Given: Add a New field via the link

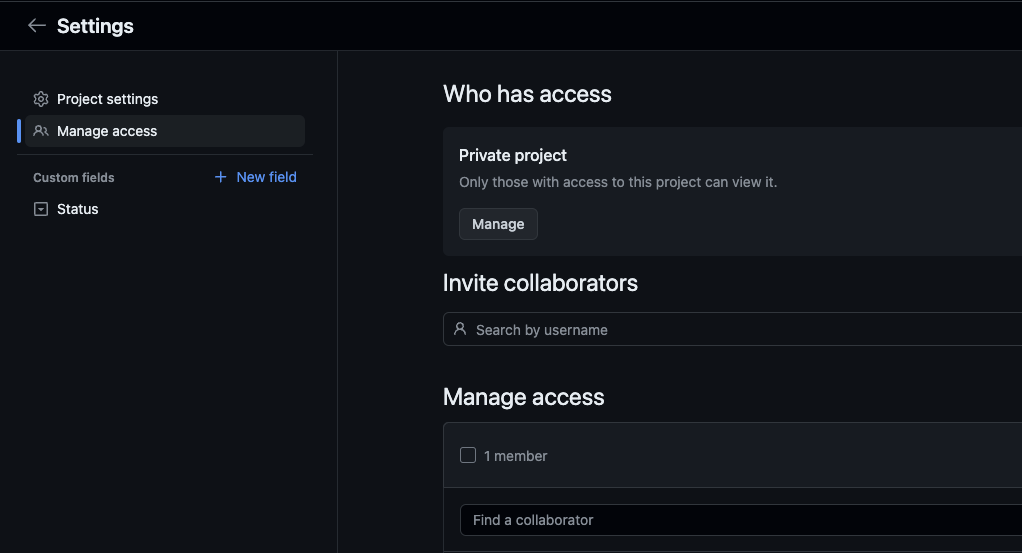Looking at the screenshot, I should coord(266,177).
